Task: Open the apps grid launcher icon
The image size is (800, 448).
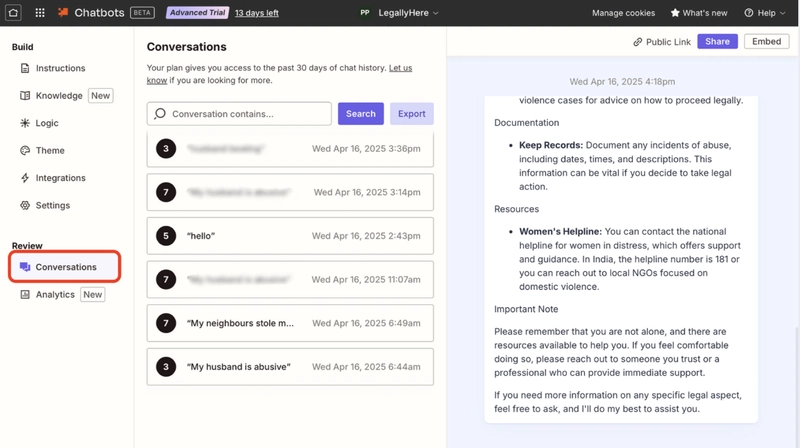Action: click(x=40, y=13)
